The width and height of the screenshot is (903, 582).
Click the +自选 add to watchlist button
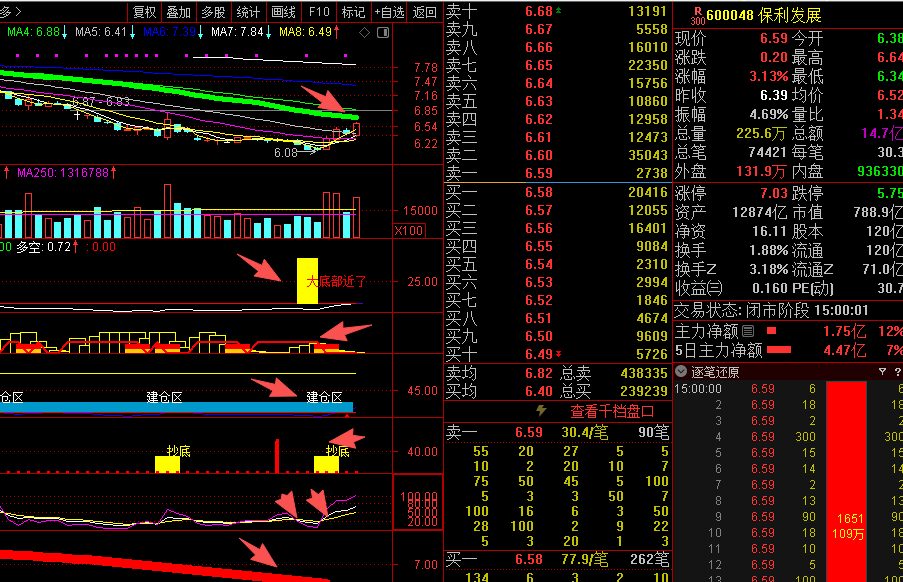click(388, 12)
